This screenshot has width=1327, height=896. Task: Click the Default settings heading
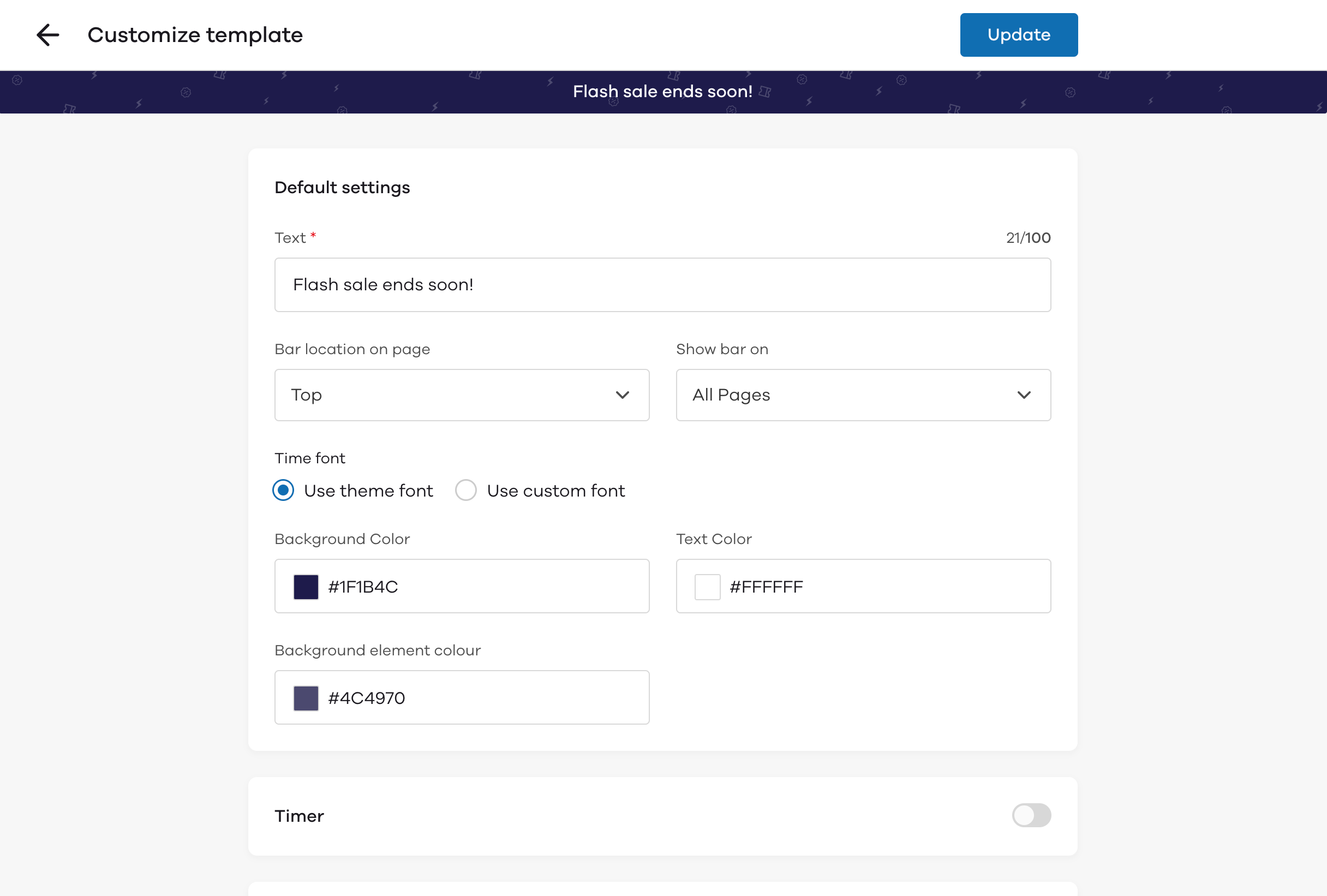click(x=342, y=187)
